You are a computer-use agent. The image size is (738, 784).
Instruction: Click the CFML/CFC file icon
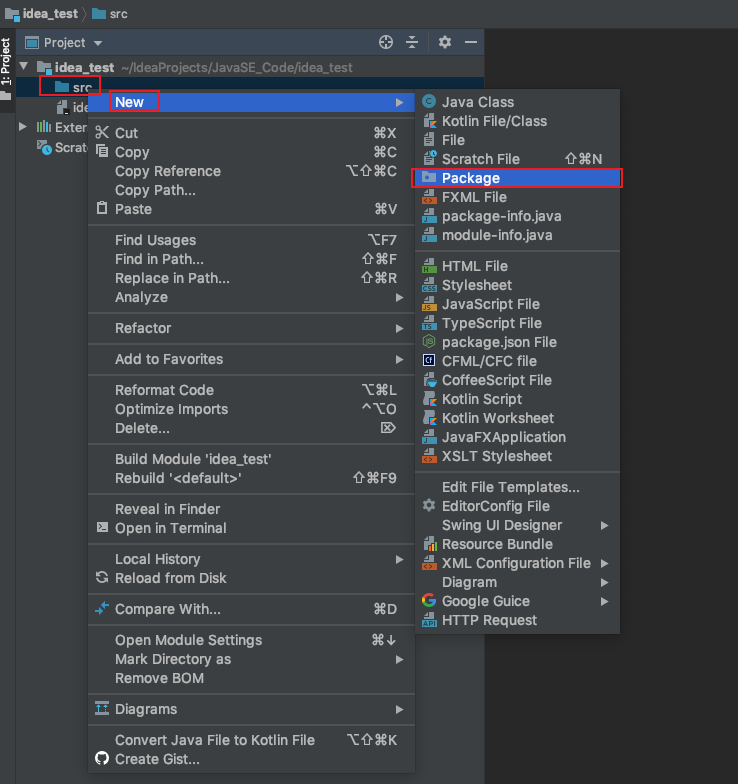click(429, 360)
